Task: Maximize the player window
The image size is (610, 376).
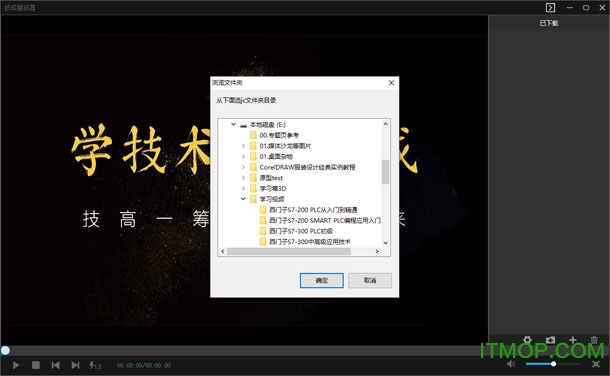Action: coord(586,7)
